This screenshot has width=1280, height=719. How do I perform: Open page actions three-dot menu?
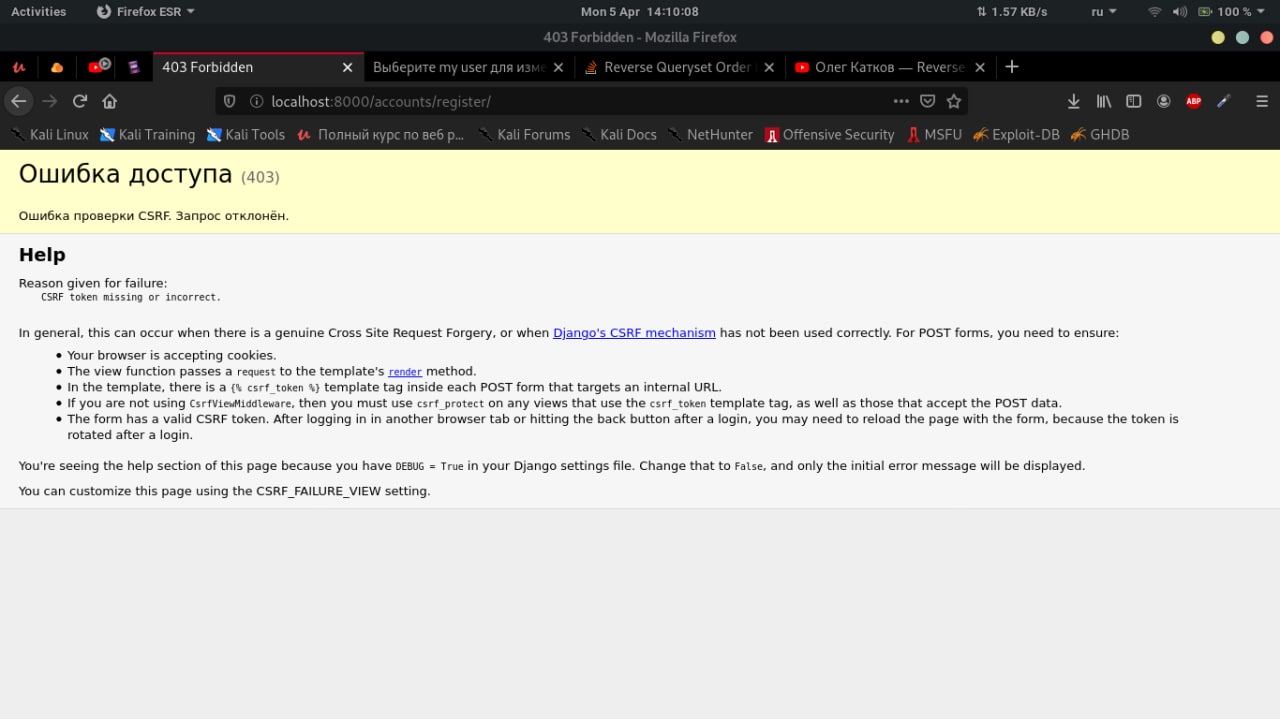(901, 101)
